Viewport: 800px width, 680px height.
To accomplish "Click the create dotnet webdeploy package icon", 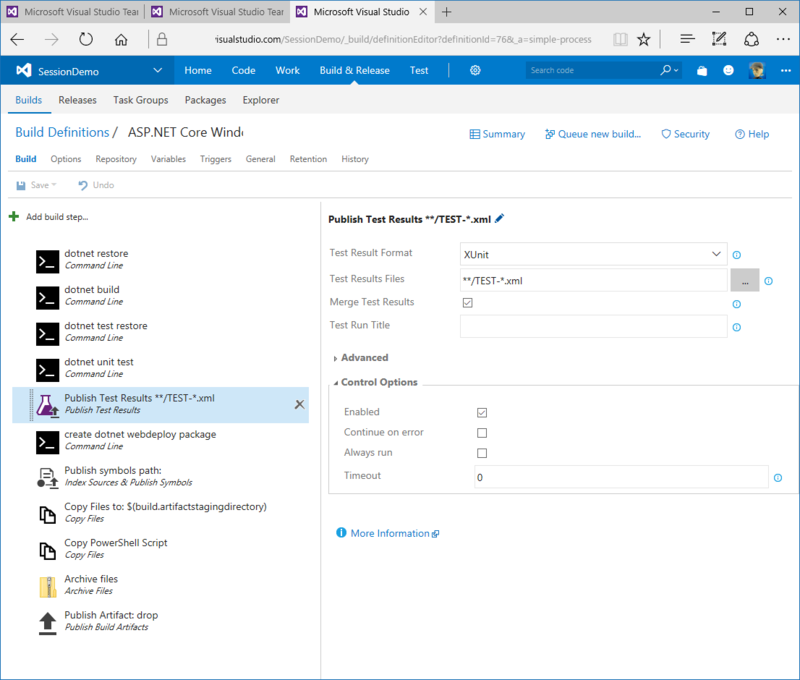I will [x=47, y=442].
